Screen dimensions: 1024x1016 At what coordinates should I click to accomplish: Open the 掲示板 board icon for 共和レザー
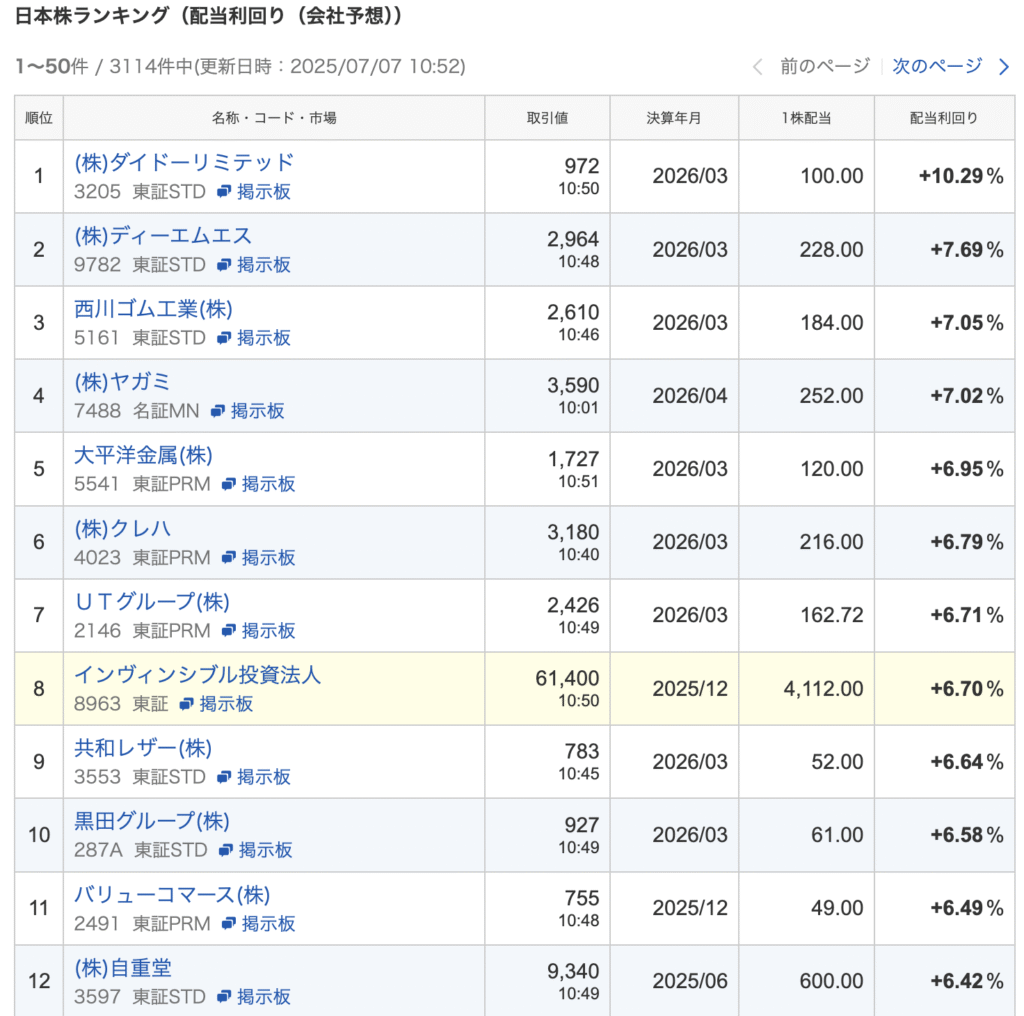224,777
